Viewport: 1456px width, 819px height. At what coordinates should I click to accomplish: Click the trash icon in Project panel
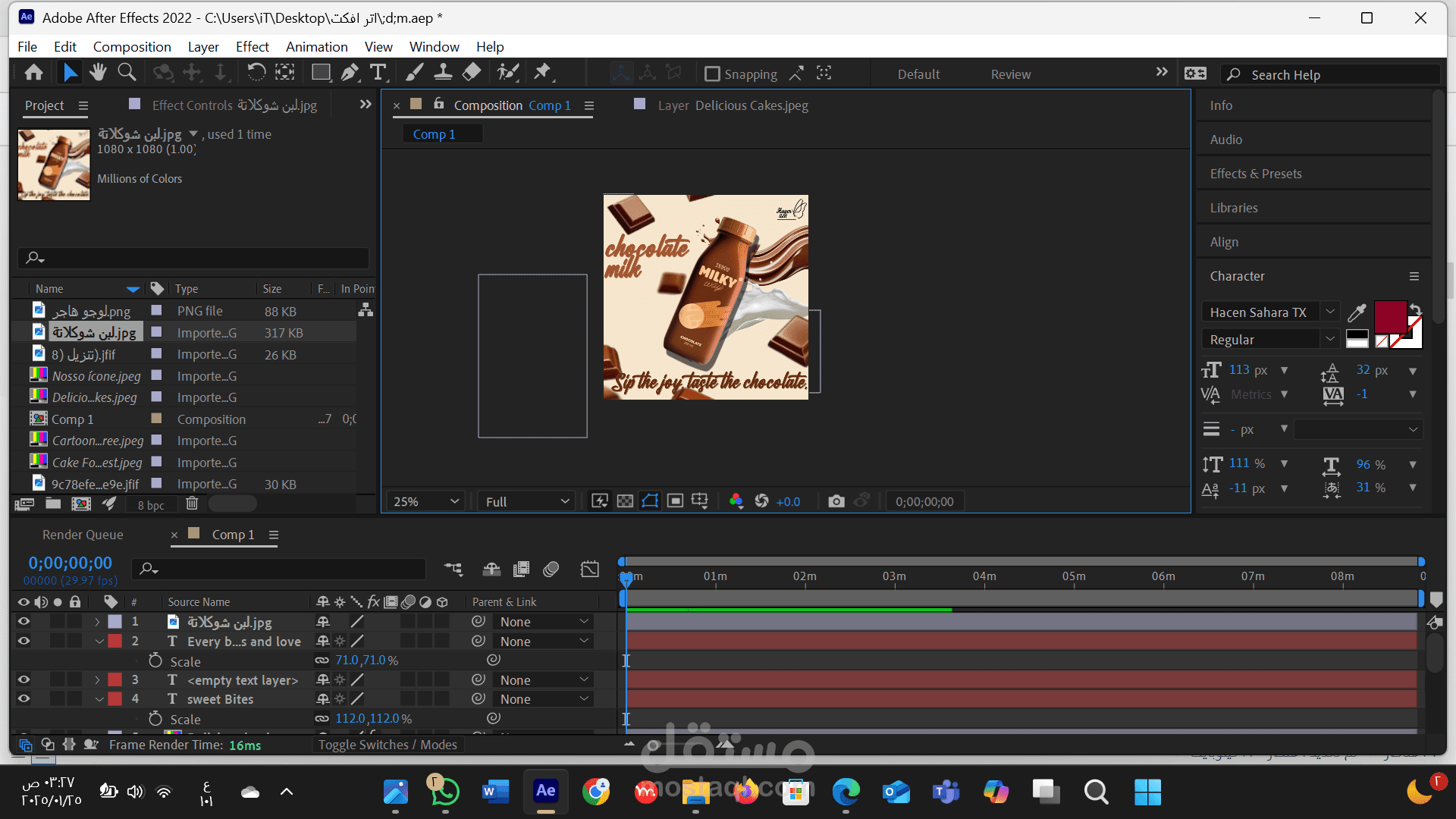click(x=192, y=504)
